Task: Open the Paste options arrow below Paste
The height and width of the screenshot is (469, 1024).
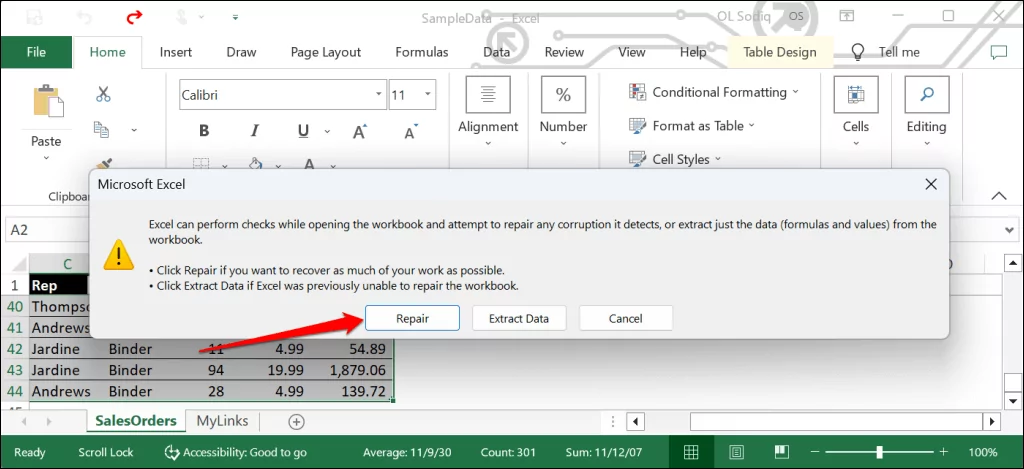Action: (x=46, y=157)
